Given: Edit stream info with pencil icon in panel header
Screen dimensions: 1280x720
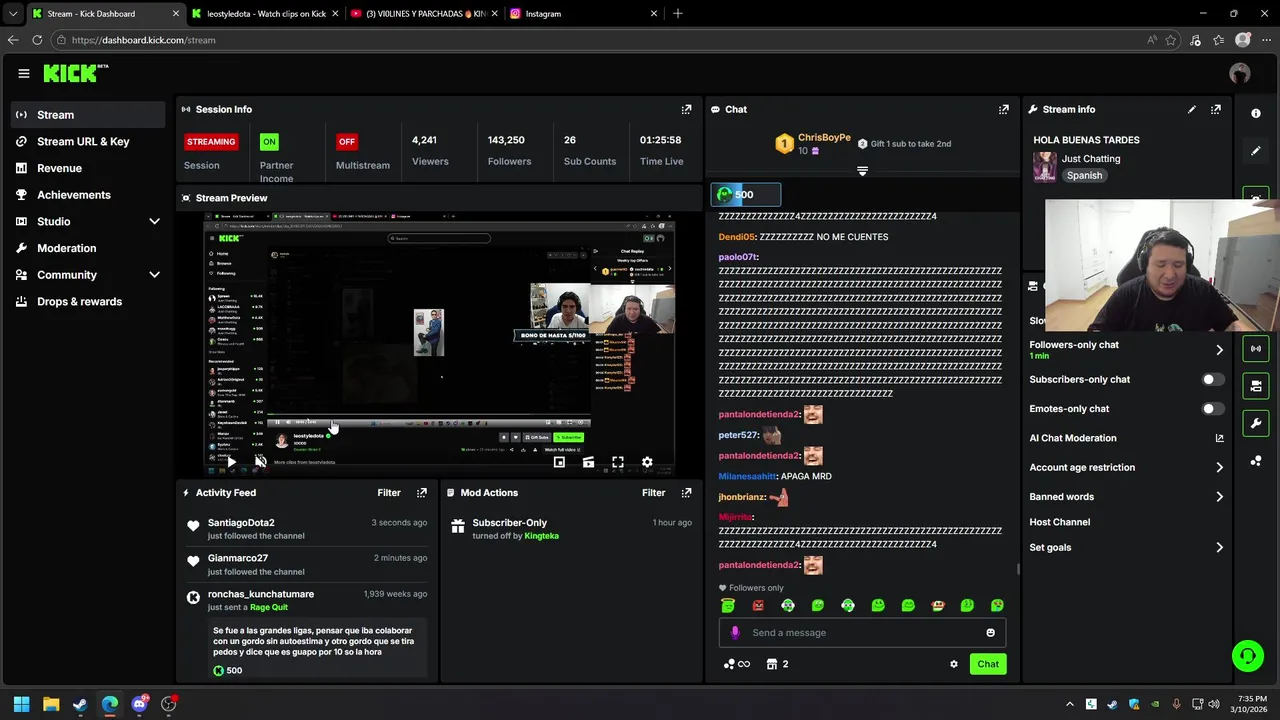Looking at the screenshot, I should point(1192,109).
